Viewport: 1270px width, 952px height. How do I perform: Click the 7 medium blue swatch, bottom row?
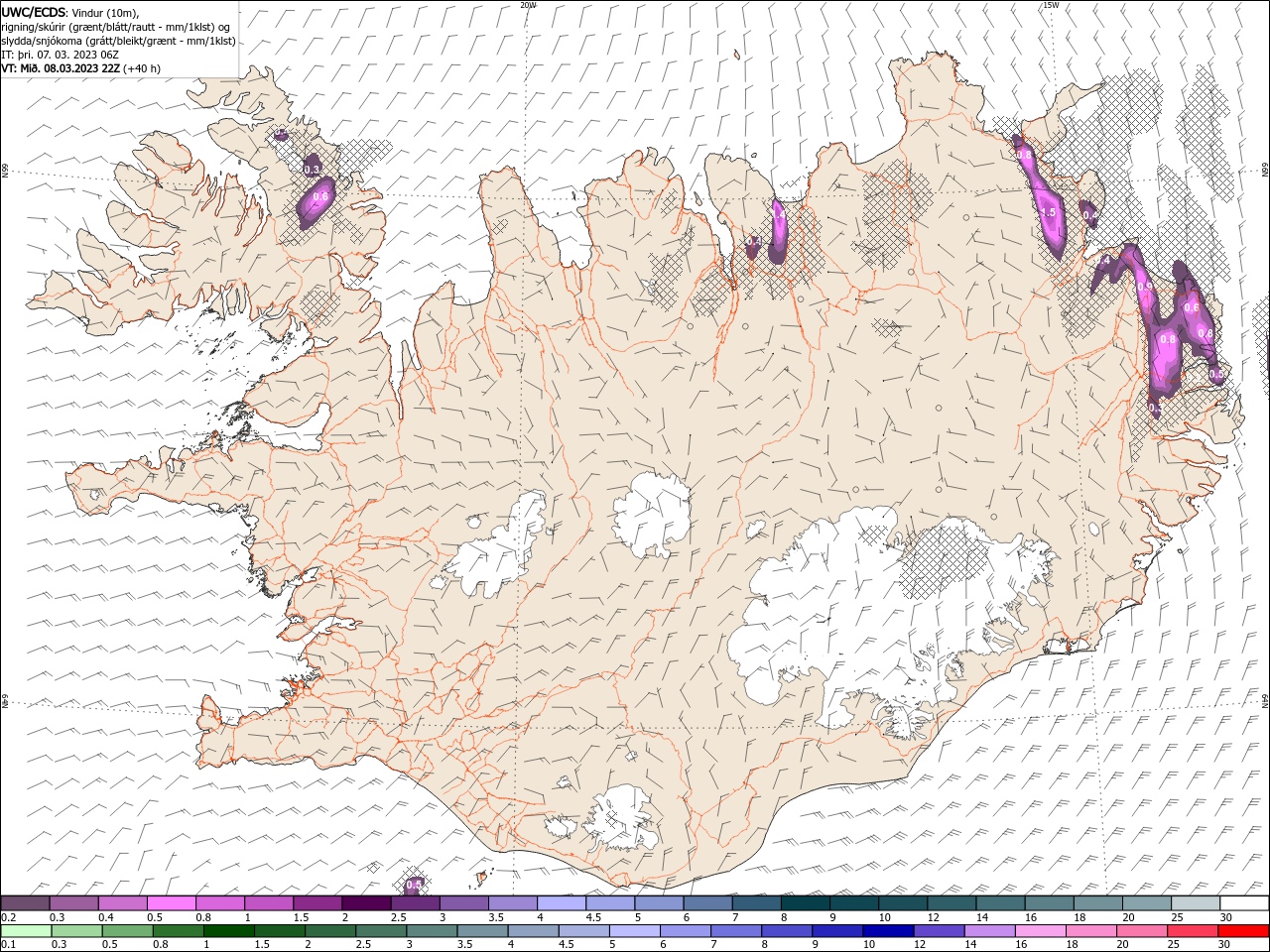(x=735, y=931)
